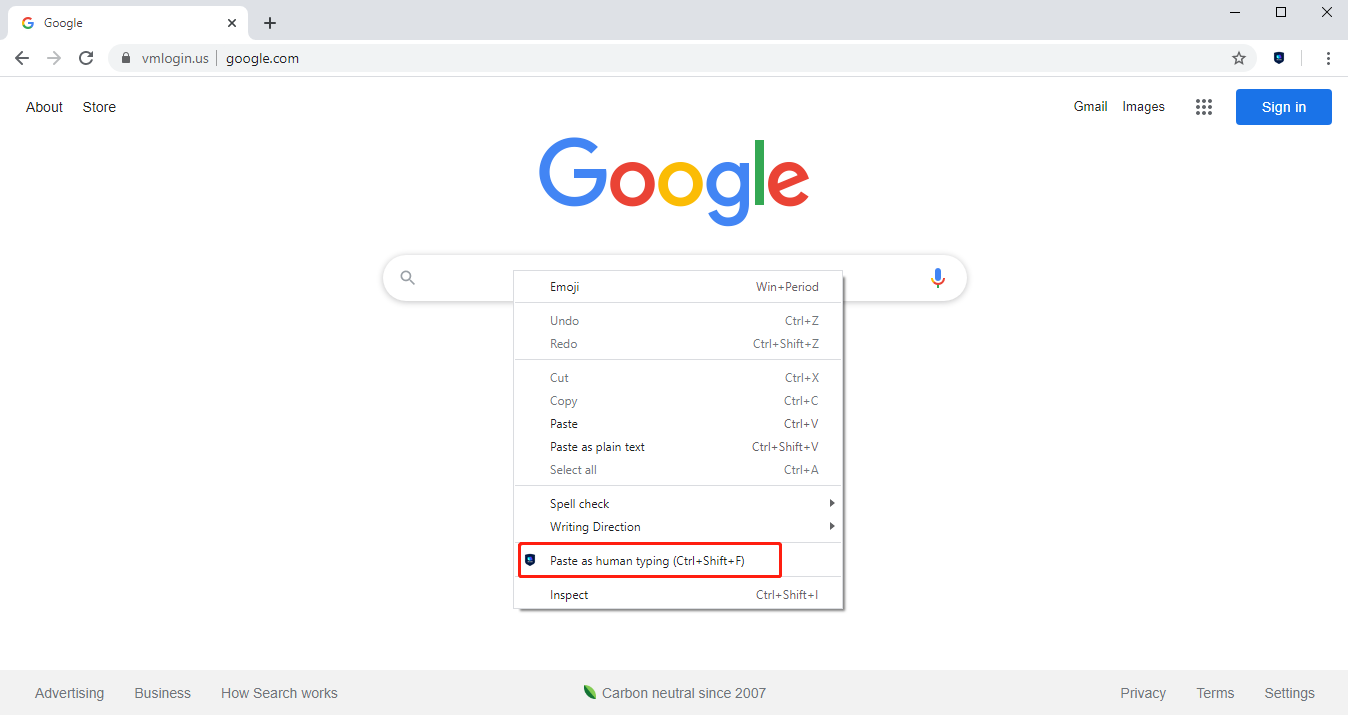Open the Chrome three-dot menu
1348x715 pixels.
[x=1328, y=58]
